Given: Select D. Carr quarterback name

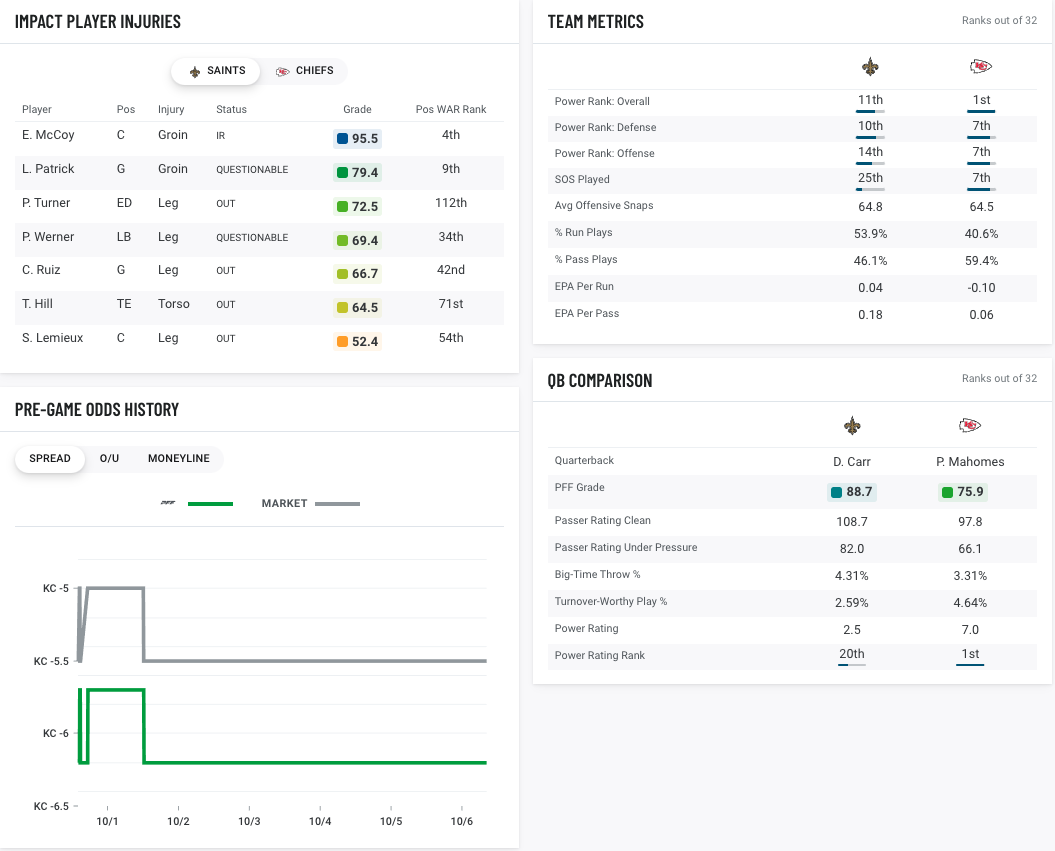Looking at the screenshot, I should tap(852, 462).
